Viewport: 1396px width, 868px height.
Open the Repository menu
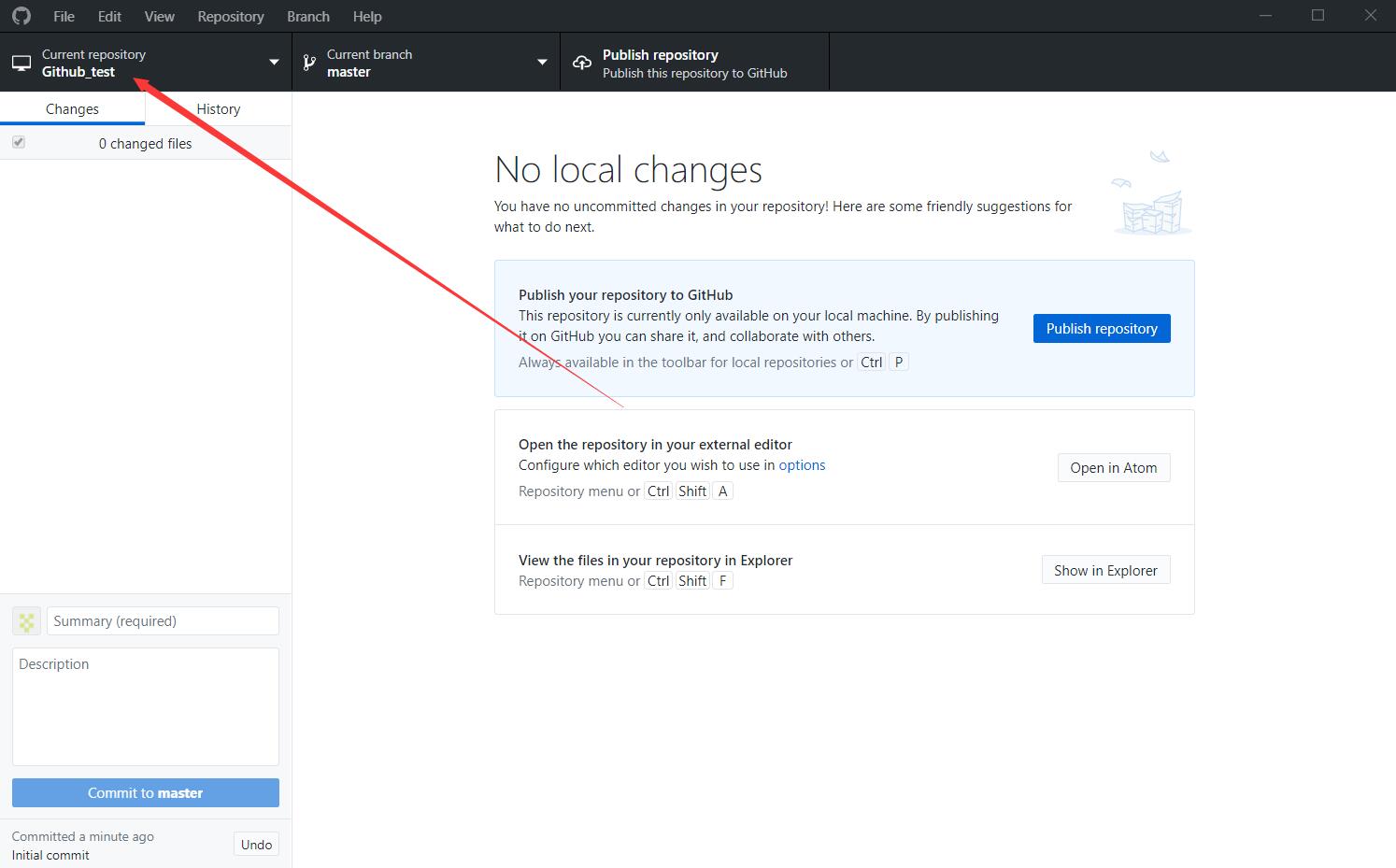point(231,16)
